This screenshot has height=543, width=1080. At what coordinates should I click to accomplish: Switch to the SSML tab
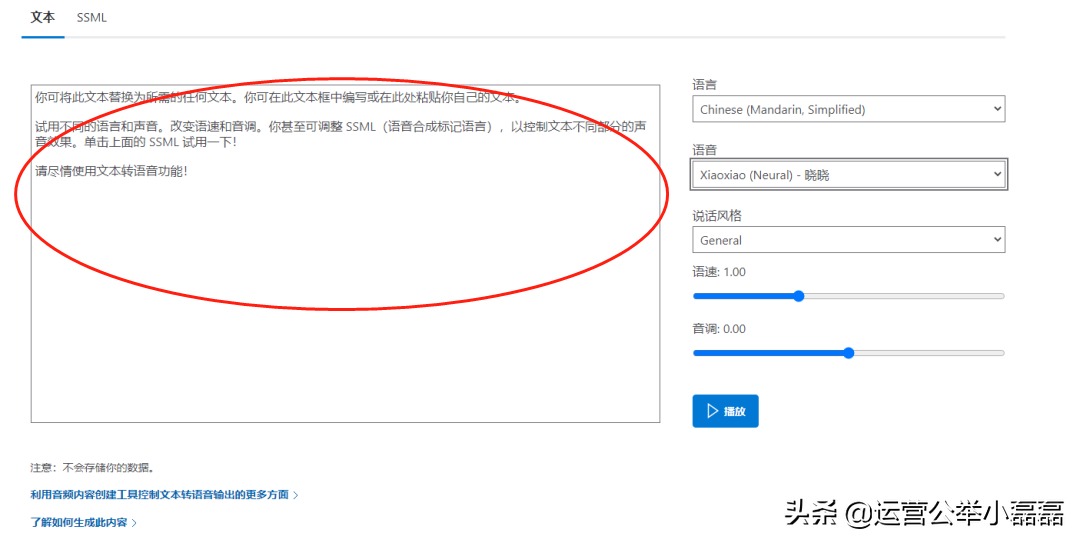point(92,18)
